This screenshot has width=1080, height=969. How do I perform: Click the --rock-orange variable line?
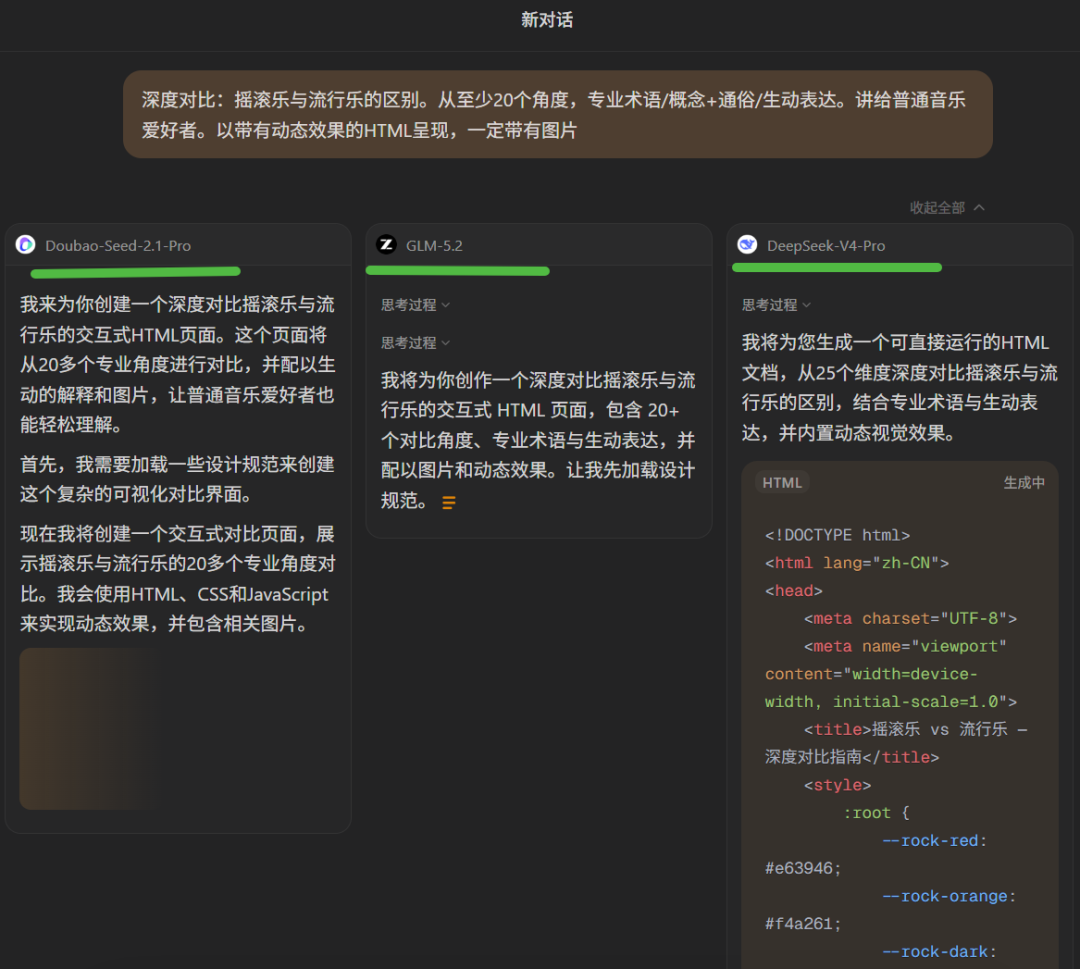[949, 897]
